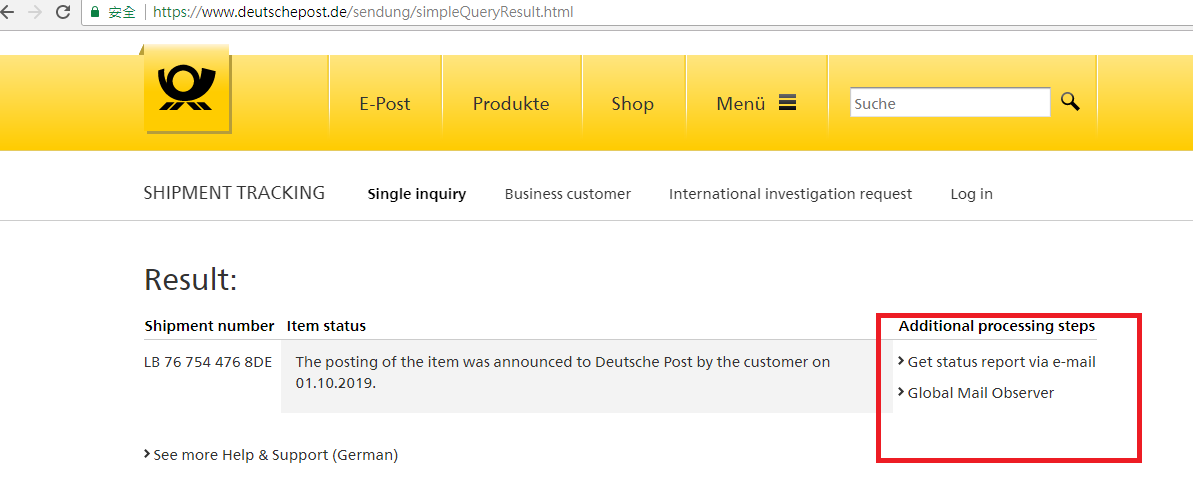Click the green padlock security icon
Image resolution: width=1193 pixels, height=494 pixels.
95,12
